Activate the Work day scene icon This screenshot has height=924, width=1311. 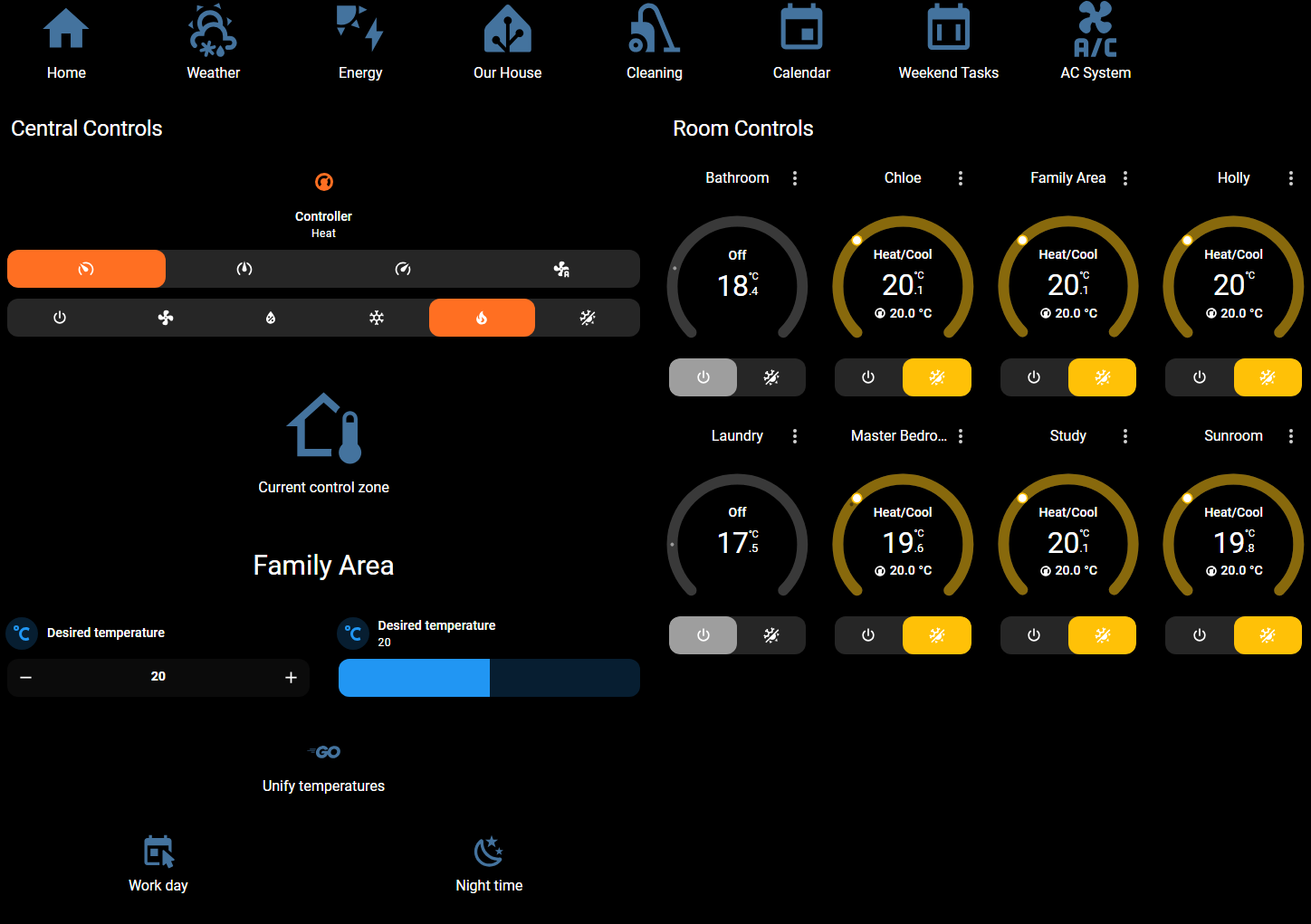[x=158, y=852]
